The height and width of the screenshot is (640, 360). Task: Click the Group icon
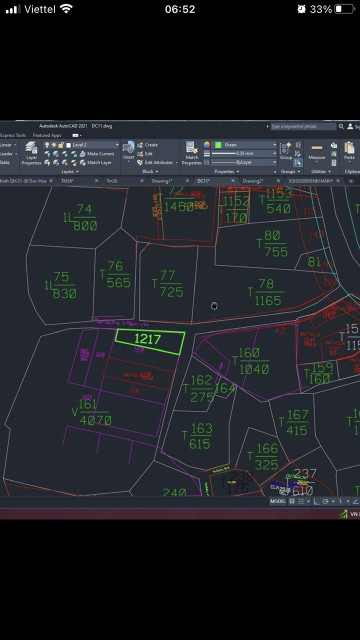(x=286, y=151)
